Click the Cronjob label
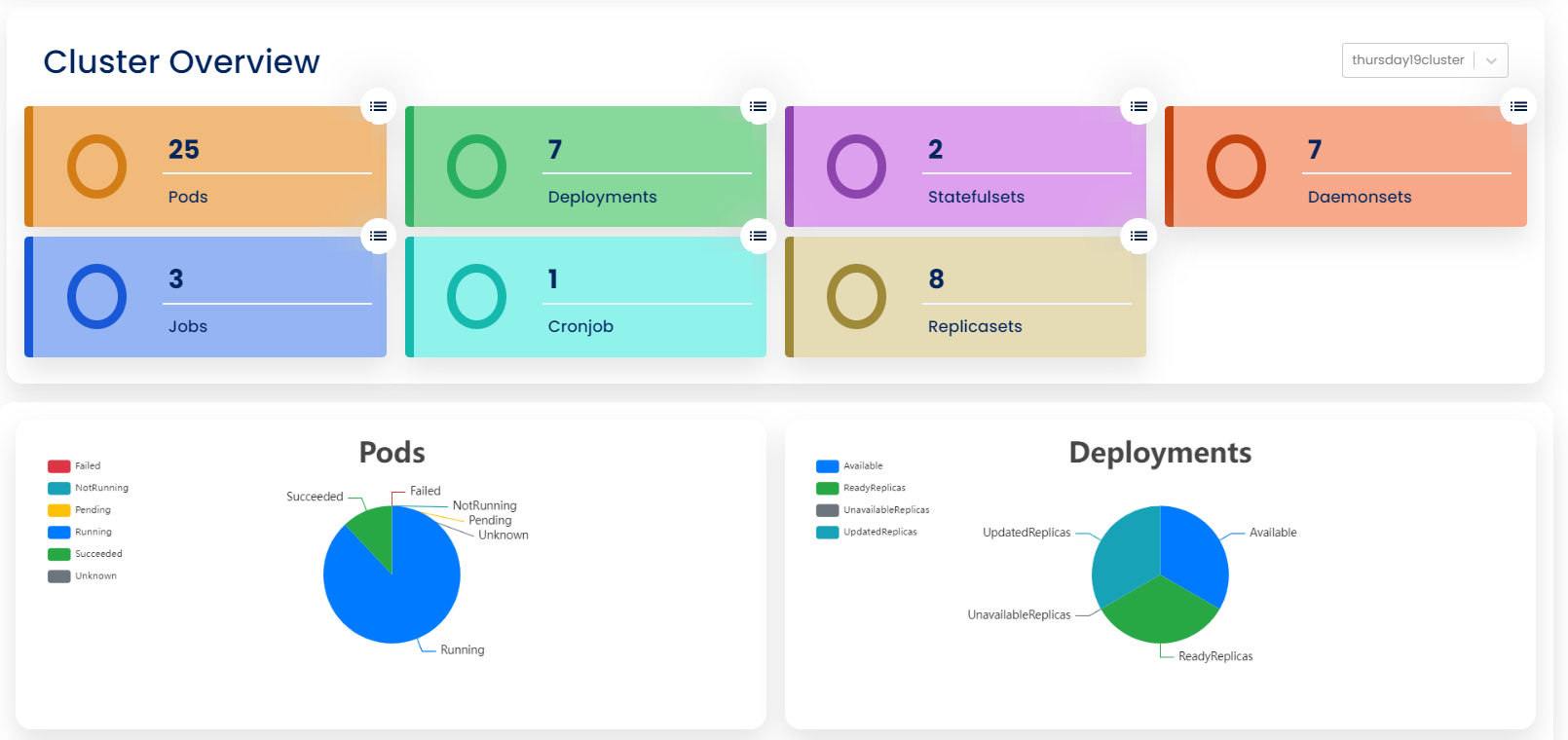The width and height of the screenshot is (1568, 740). 580,326
